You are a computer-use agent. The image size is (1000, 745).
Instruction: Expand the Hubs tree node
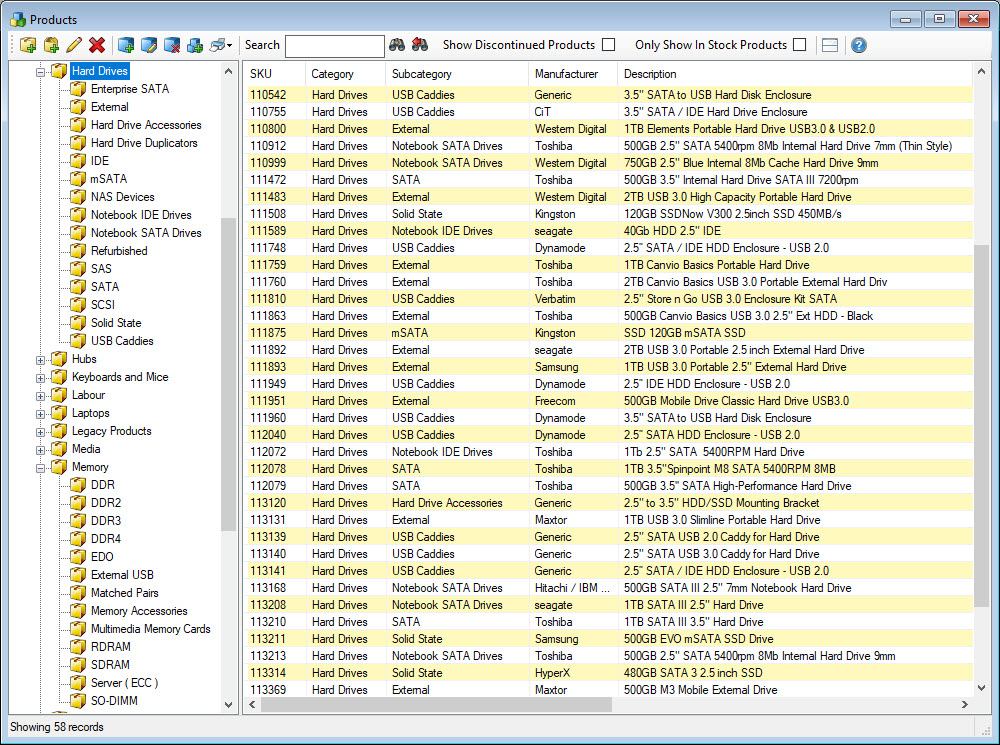tap(41, 360)
